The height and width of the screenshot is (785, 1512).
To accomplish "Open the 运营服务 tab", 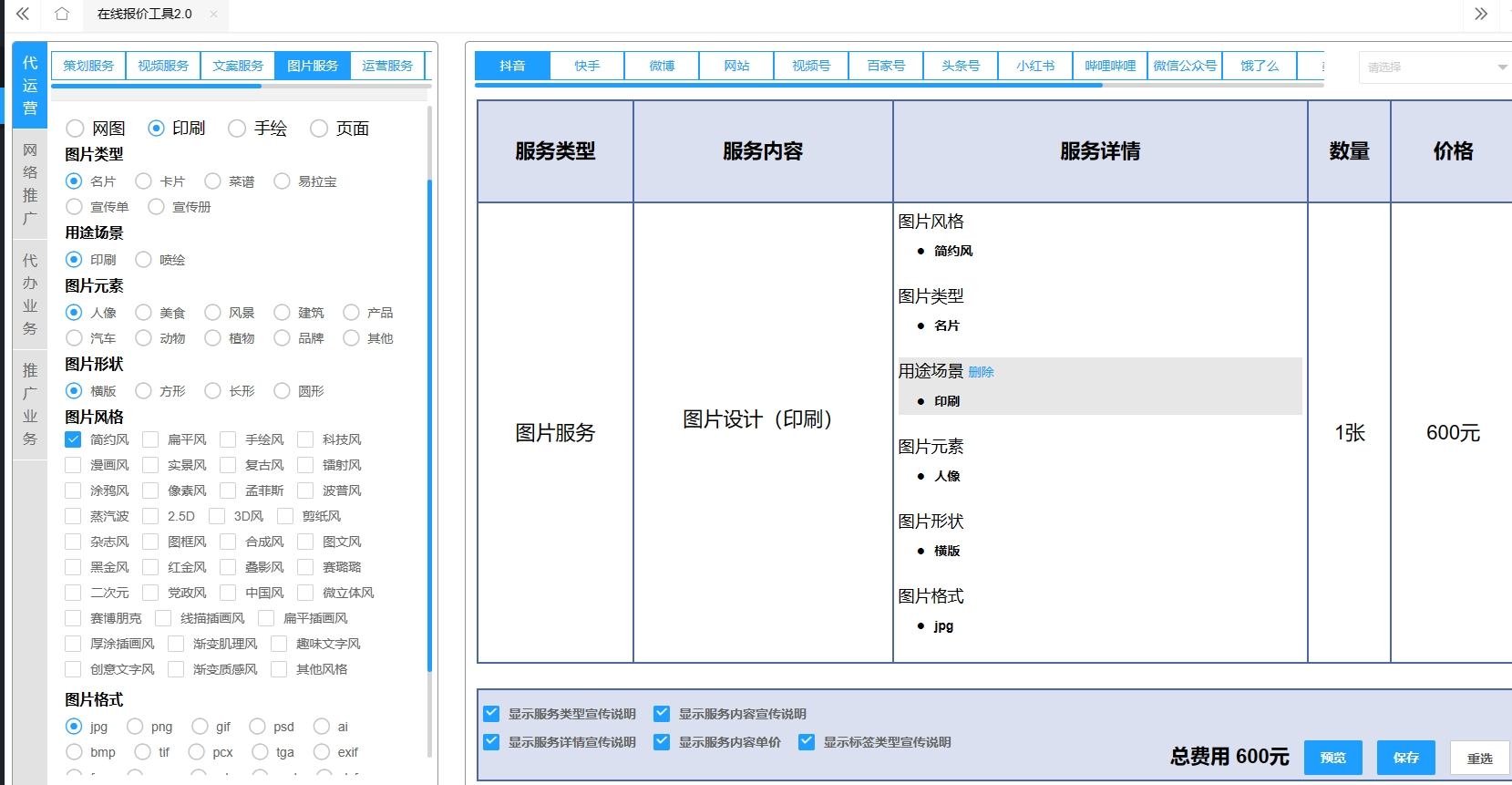I will [x=387, y=66].
